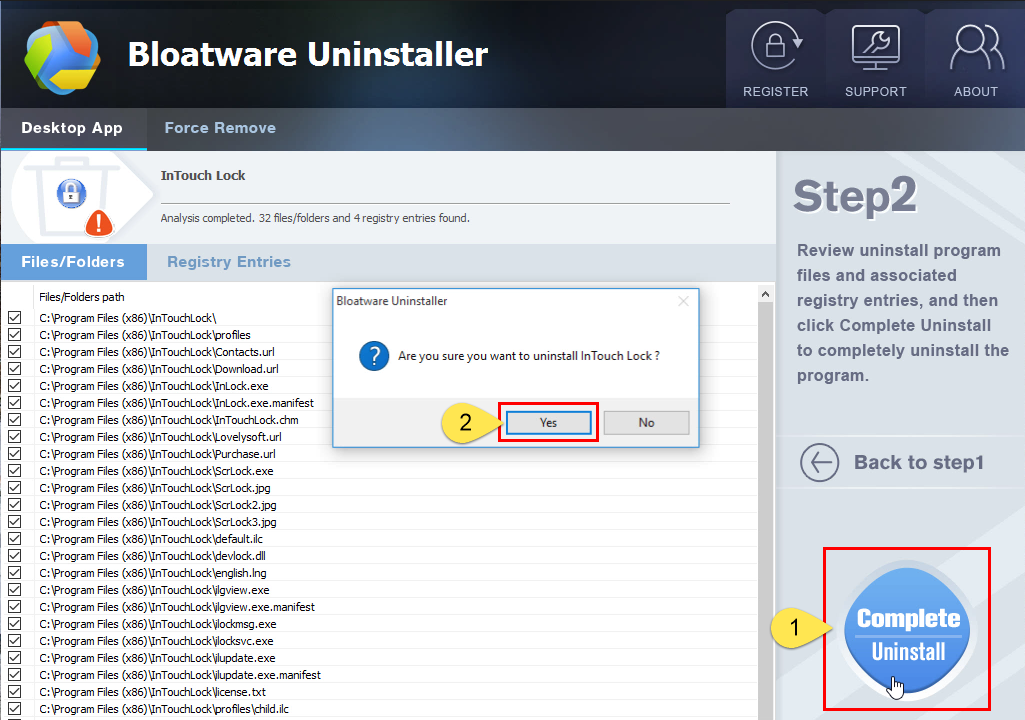Switch to the Force Remove tab
Viewport: 1025px width, 720px height.
pos(220,128)
